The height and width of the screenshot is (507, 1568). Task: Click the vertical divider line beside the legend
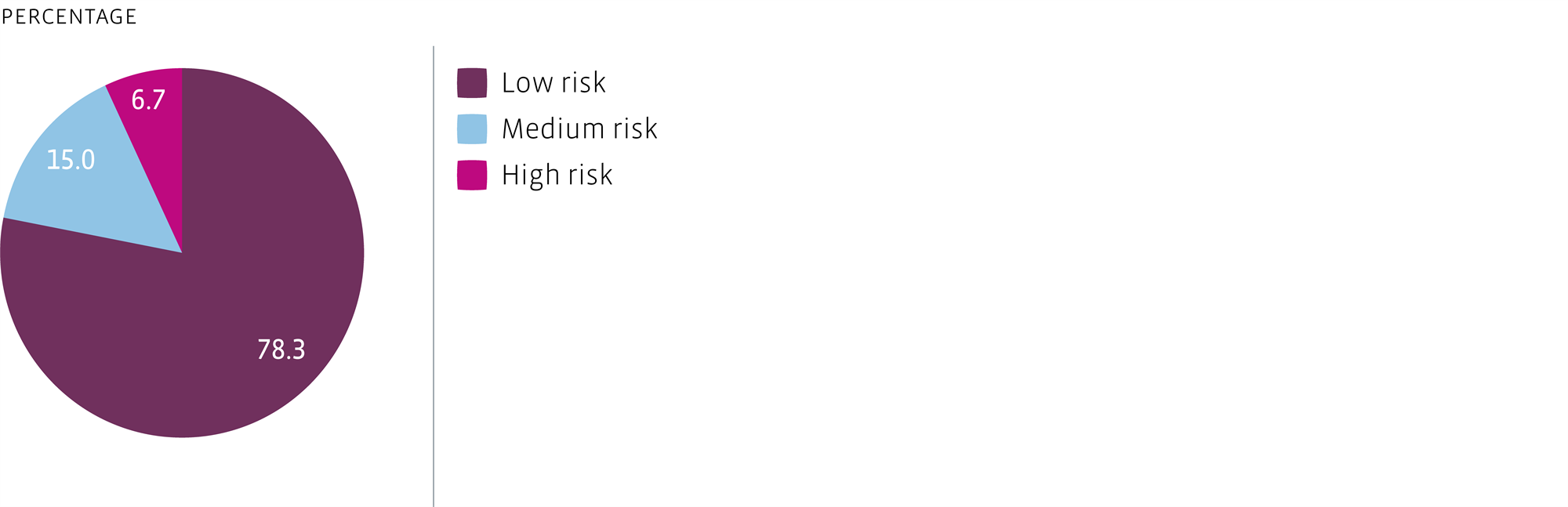pos(434,274)
